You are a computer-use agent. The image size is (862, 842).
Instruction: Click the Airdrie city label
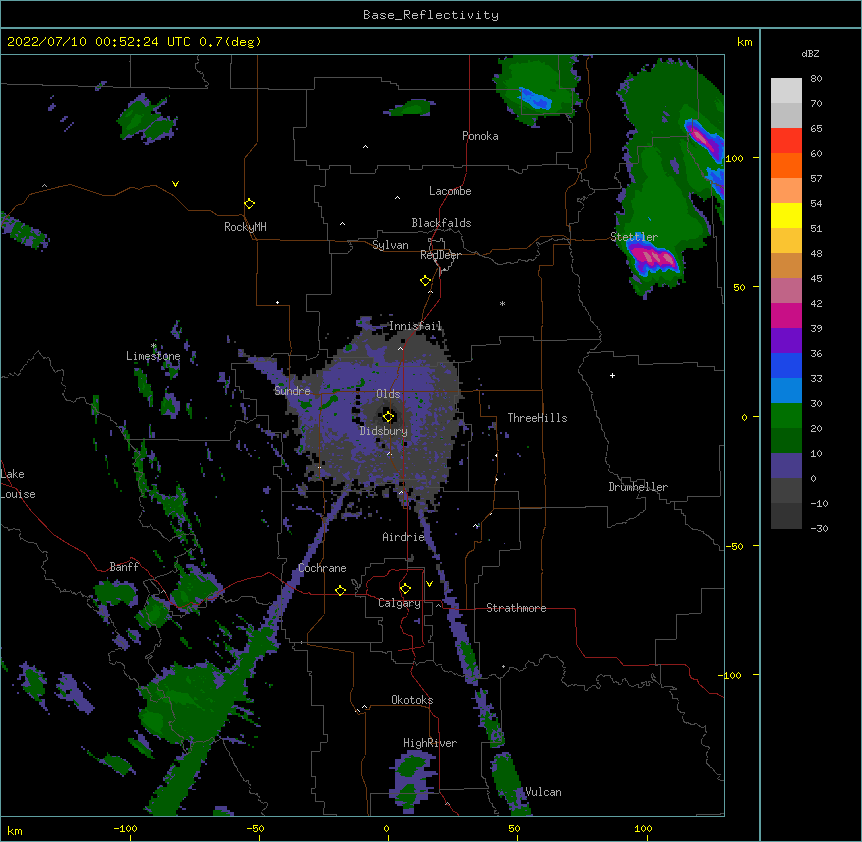coord(404,537)
